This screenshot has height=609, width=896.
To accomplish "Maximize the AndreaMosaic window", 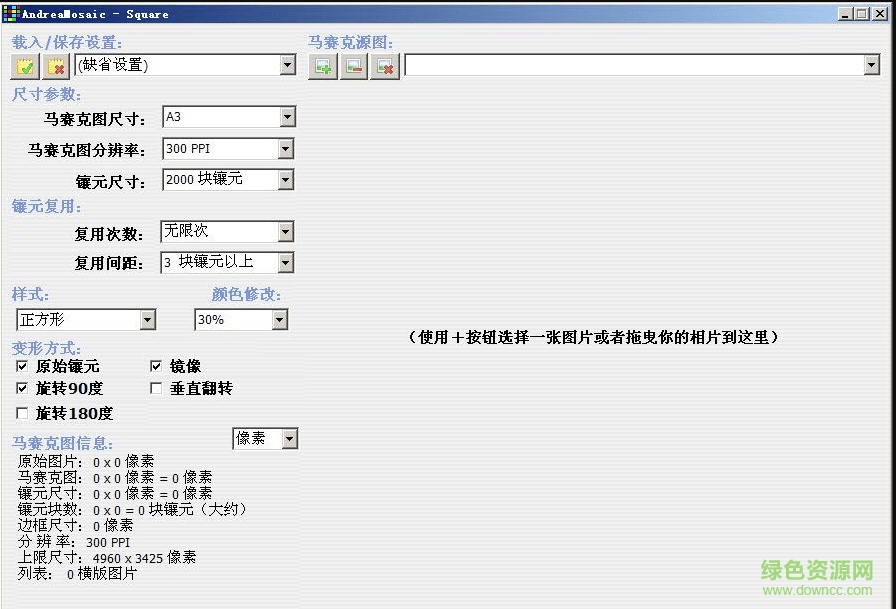I will [x=862, y=14].
